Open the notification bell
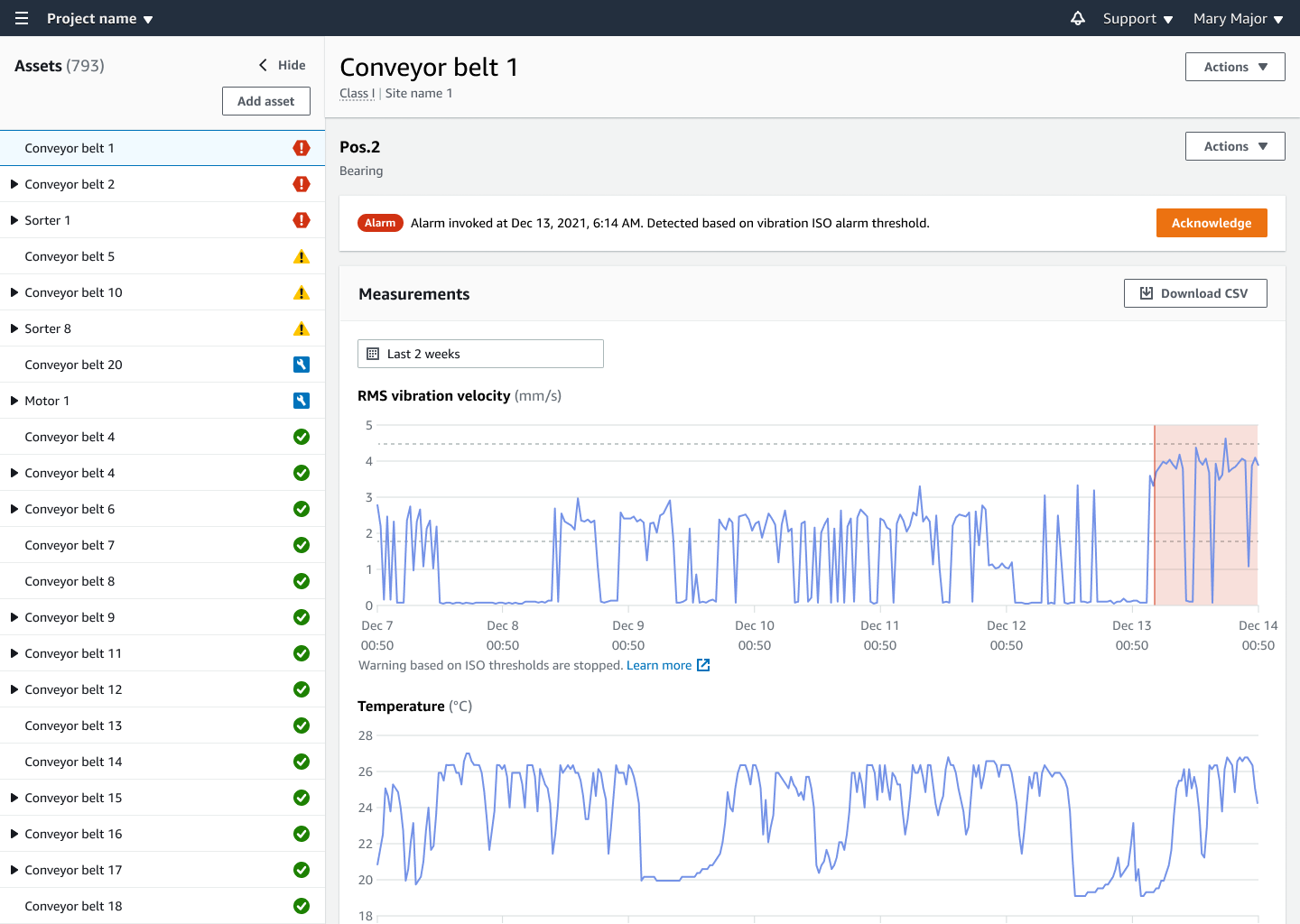 point(1078,18)
